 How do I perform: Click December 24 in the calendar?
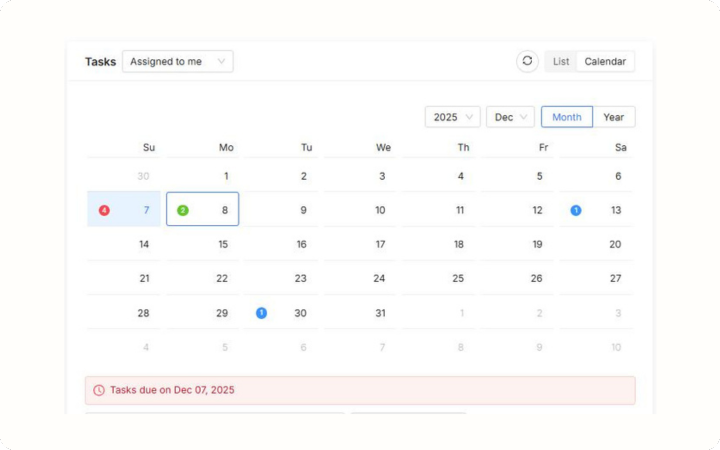click(x=360, y=278)
